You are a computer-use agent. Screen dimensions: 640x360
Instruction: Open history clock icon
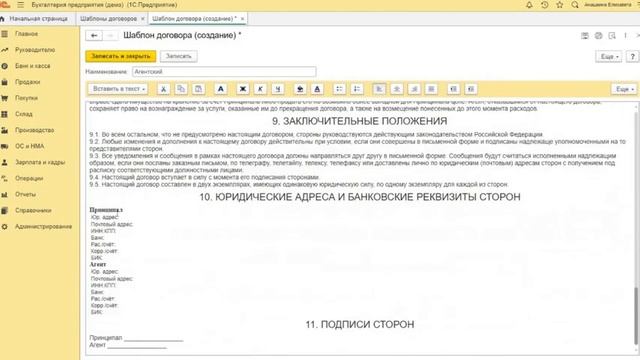[544, 5]
